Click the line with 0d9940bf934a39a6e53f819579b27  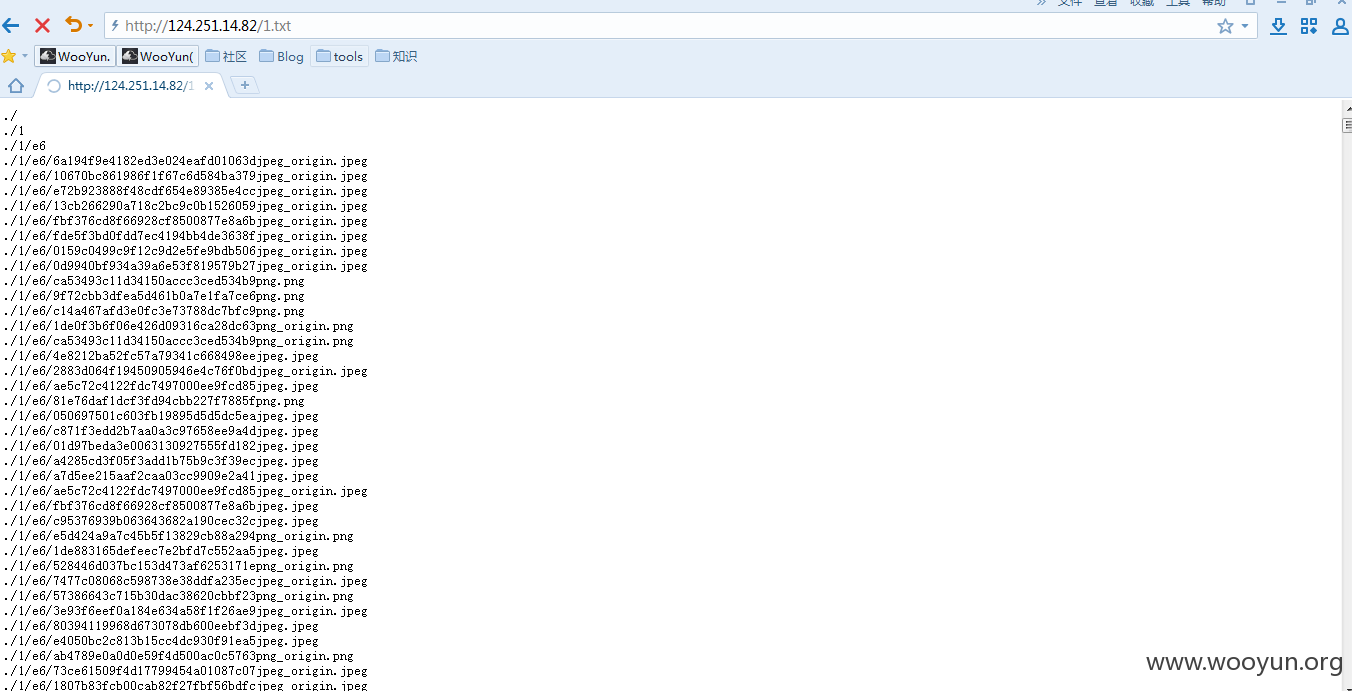(x=185, y=266)
